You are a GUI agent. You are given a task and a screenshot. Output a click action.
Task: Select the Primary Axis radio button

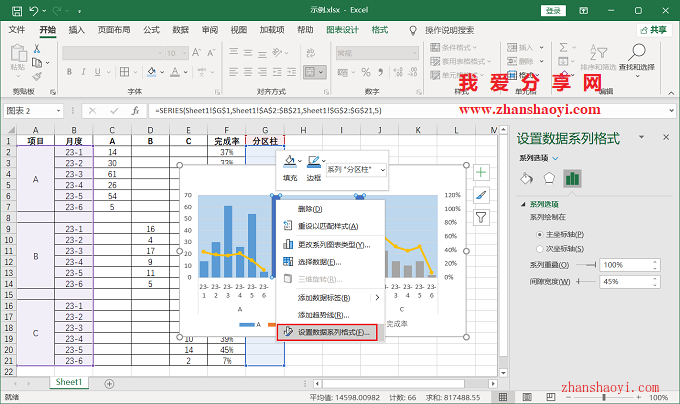pyautogui.click(x=539, y=235)
